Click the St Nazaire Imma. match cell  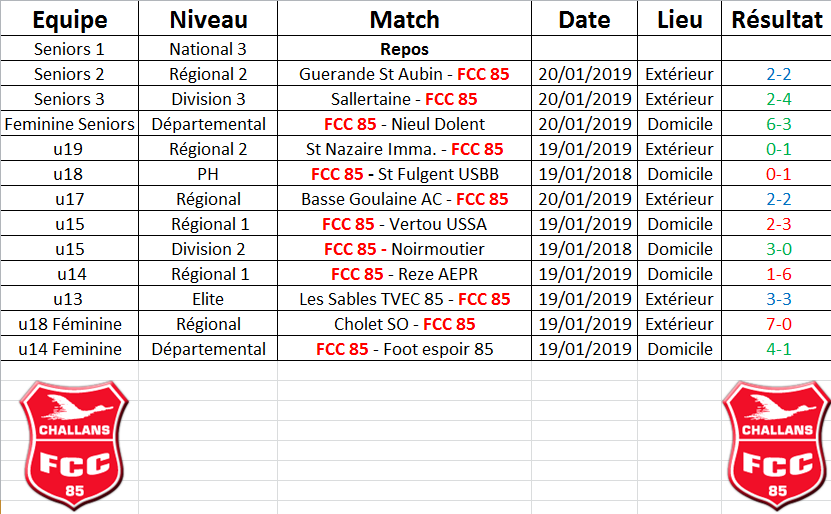(x=404, y=149)
